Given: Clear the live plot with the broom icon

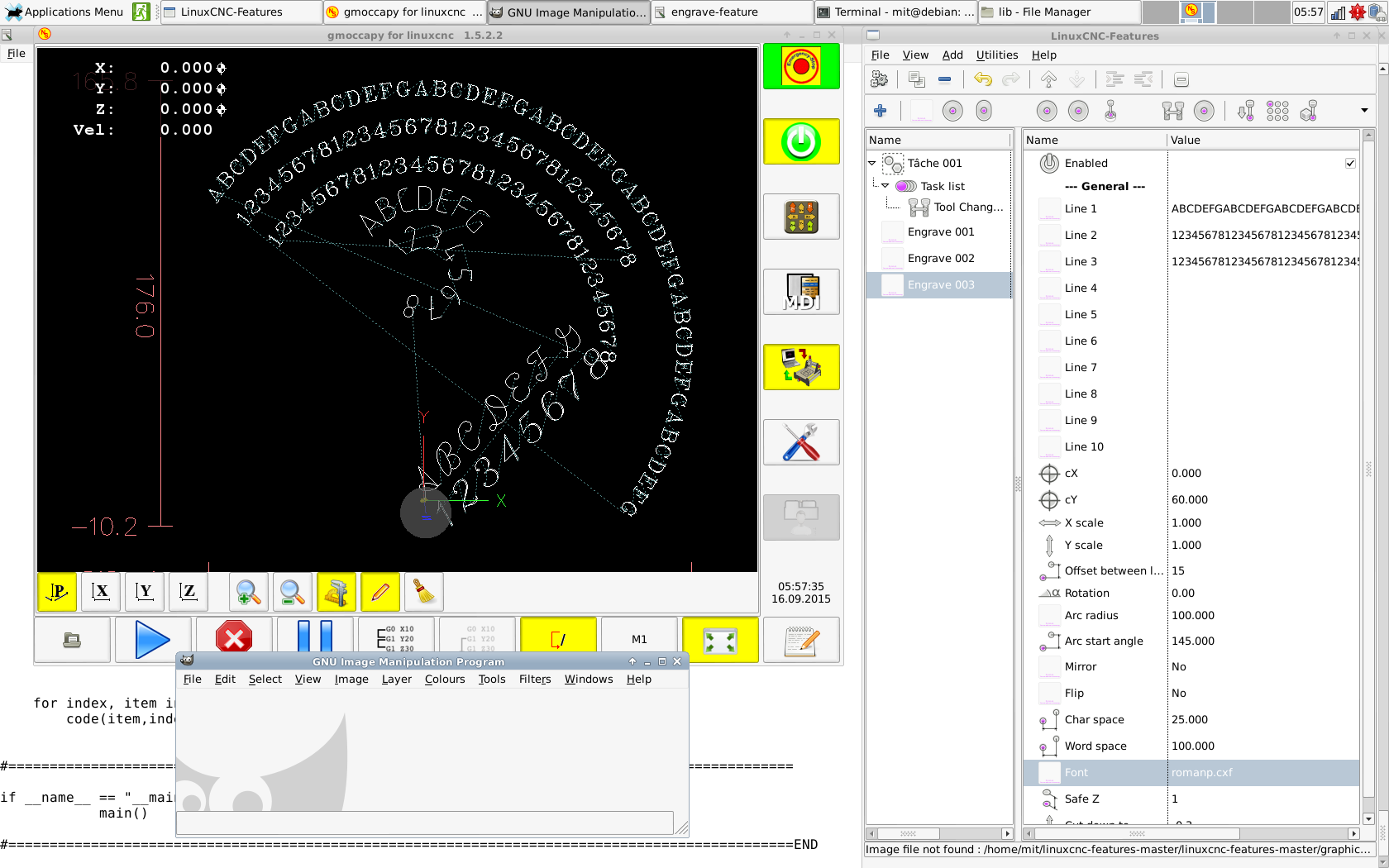Looking at the screenshot, I should 424,592.
